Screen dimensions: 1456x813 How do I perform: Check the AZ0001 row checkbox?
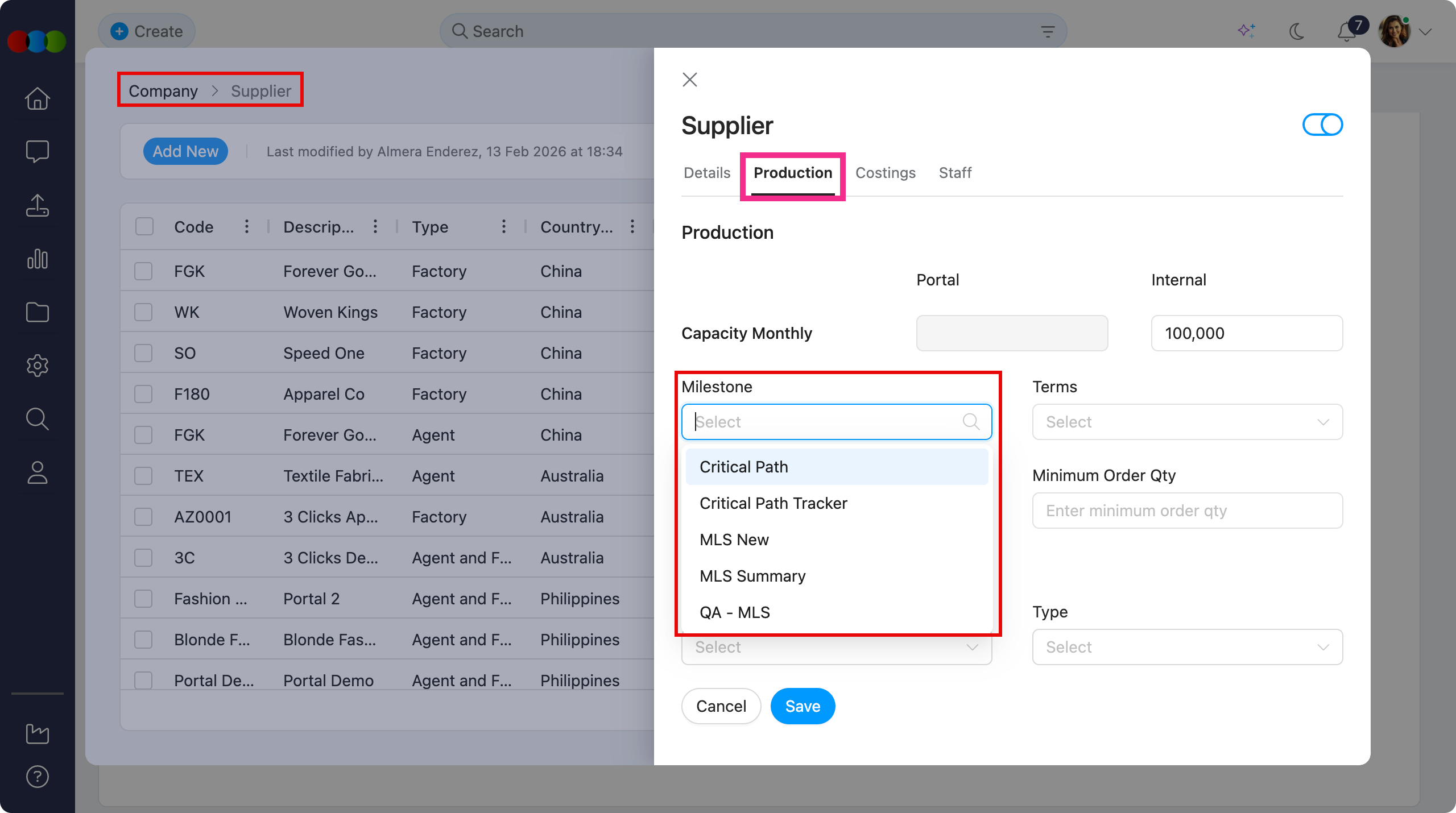[143, 516]
